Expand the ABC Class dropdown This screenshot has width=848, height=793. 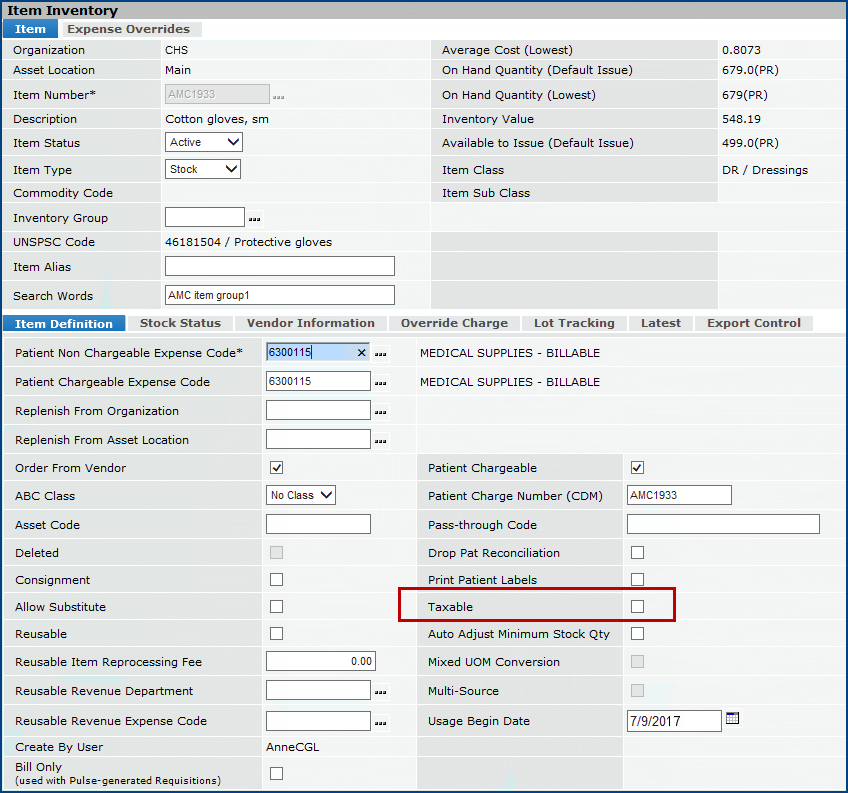(x=301, y=496)
